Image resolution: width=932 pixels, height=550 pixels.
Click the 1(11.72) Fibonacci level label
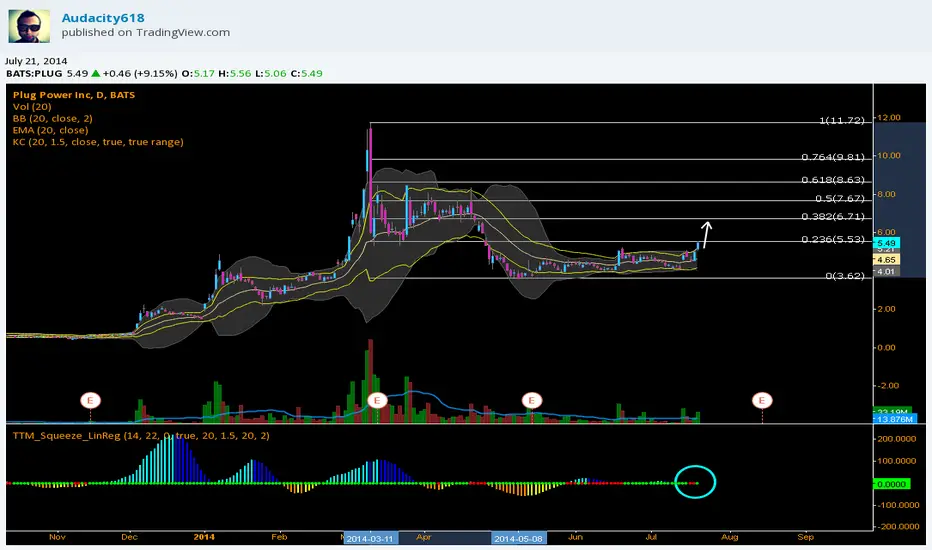(x=842, y=121)
